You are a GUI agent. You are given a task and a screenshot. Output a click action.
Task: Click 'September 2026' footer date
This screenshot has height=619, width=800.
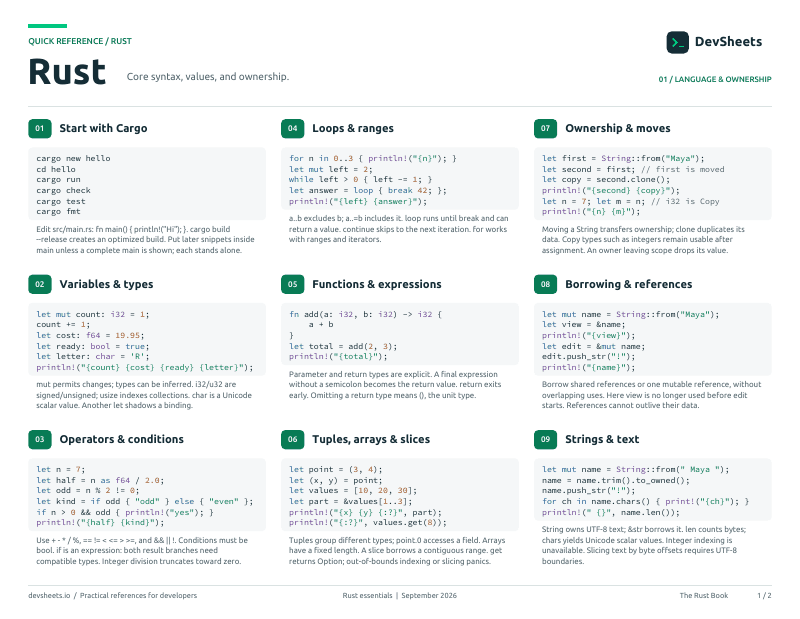tap(429, 596)
